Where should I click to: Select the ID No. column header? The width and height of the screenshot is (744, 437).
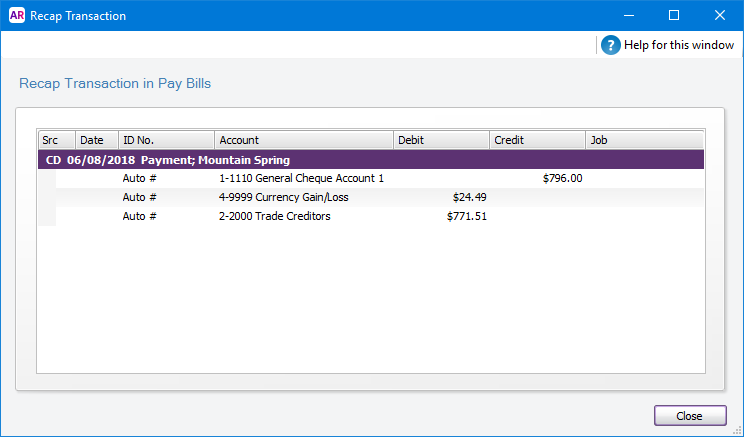tap(165, 141)
